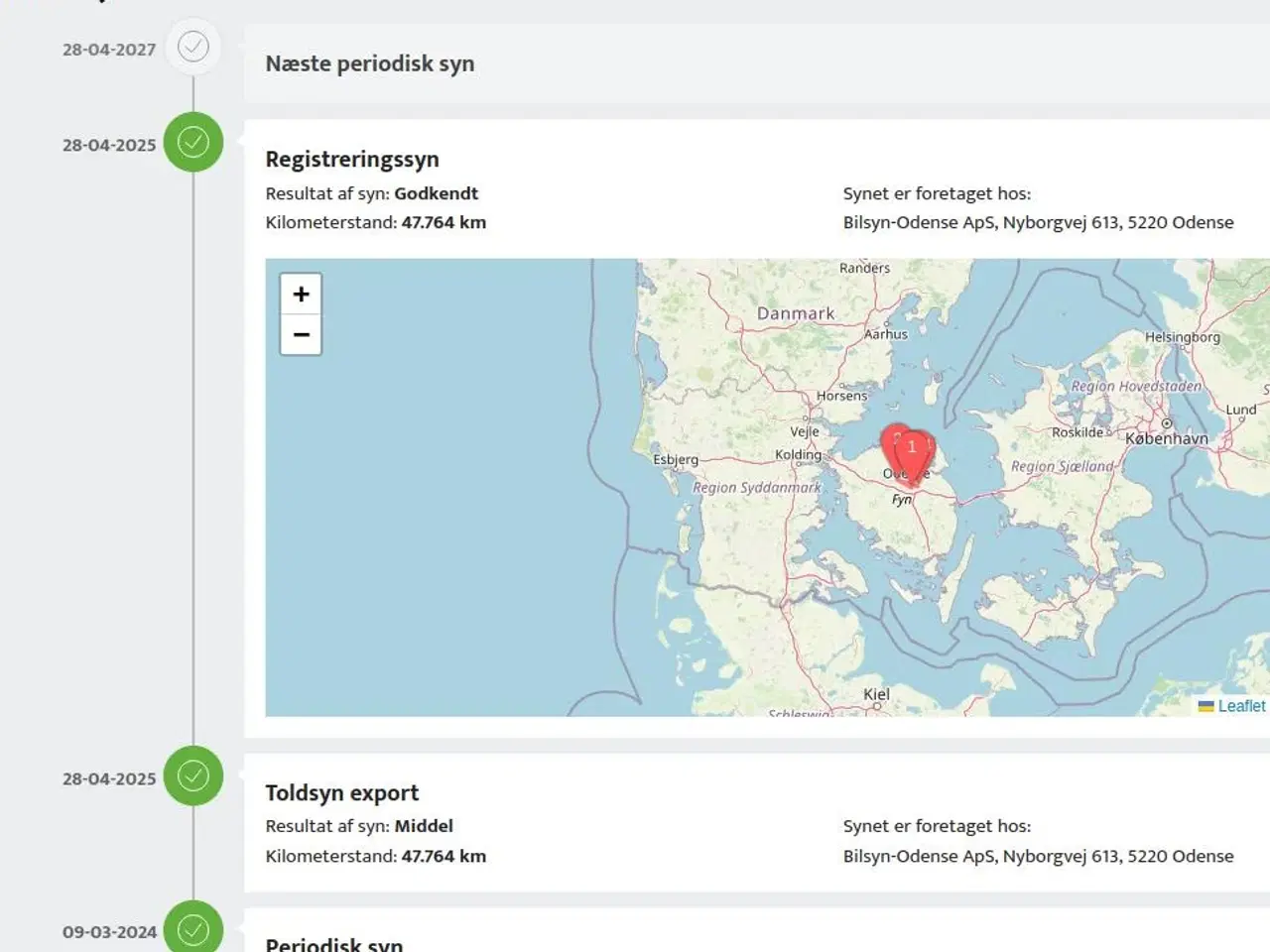The height and width of the screenshot is (952, 1270).
Task: Click Vejle label on the map
Action: [x=805, y=432]
